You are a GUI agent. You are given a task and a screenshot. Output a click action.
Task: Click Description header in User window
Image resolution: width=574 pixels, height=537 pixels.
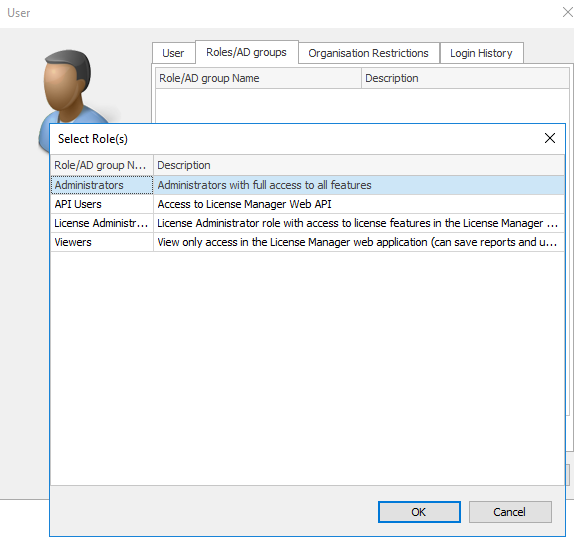pyautogui.click(x=465, y=78)
